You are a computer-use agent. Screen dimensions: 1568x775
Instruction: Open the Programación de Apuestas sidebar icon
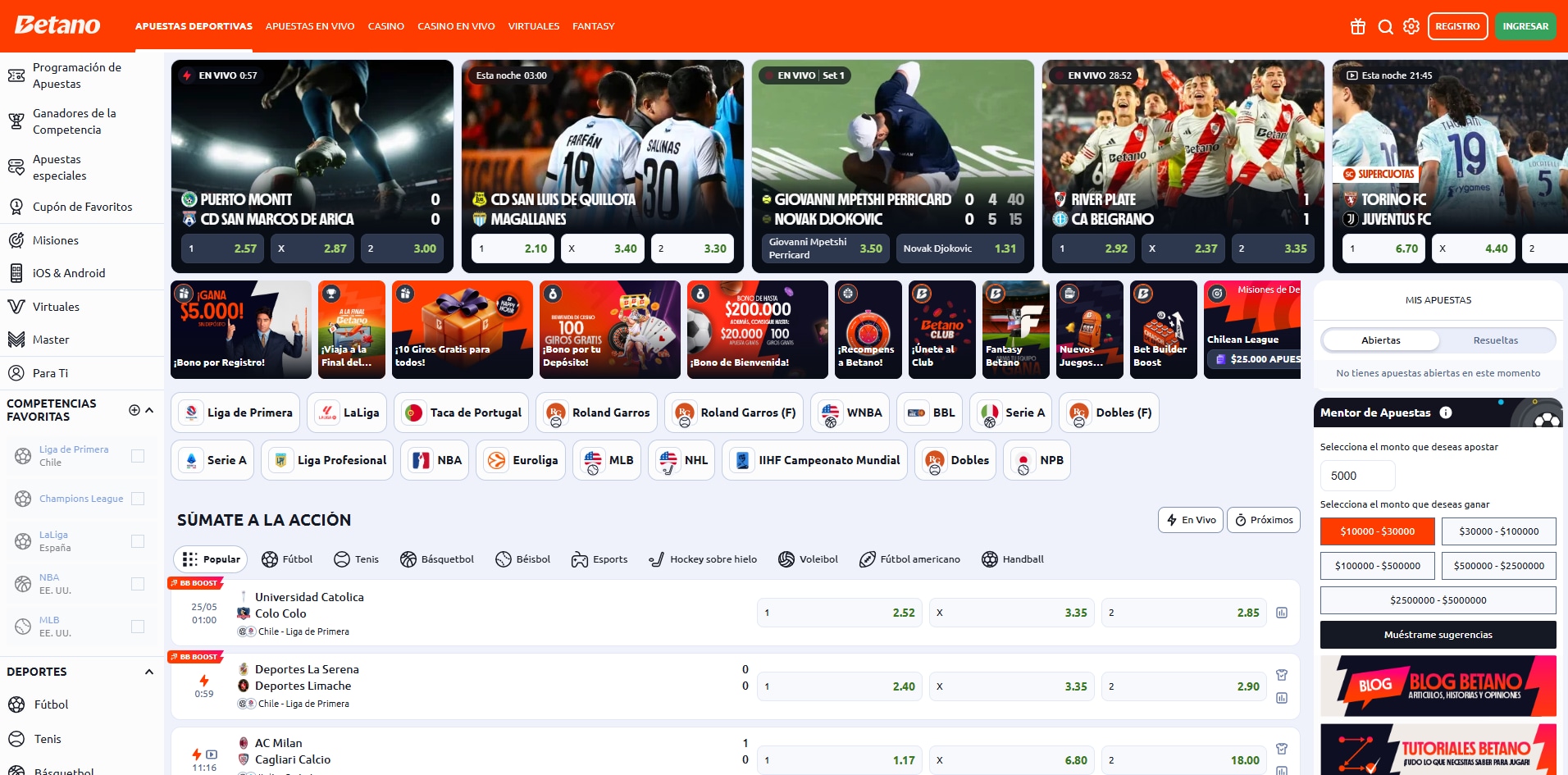(x=16, y=75)
